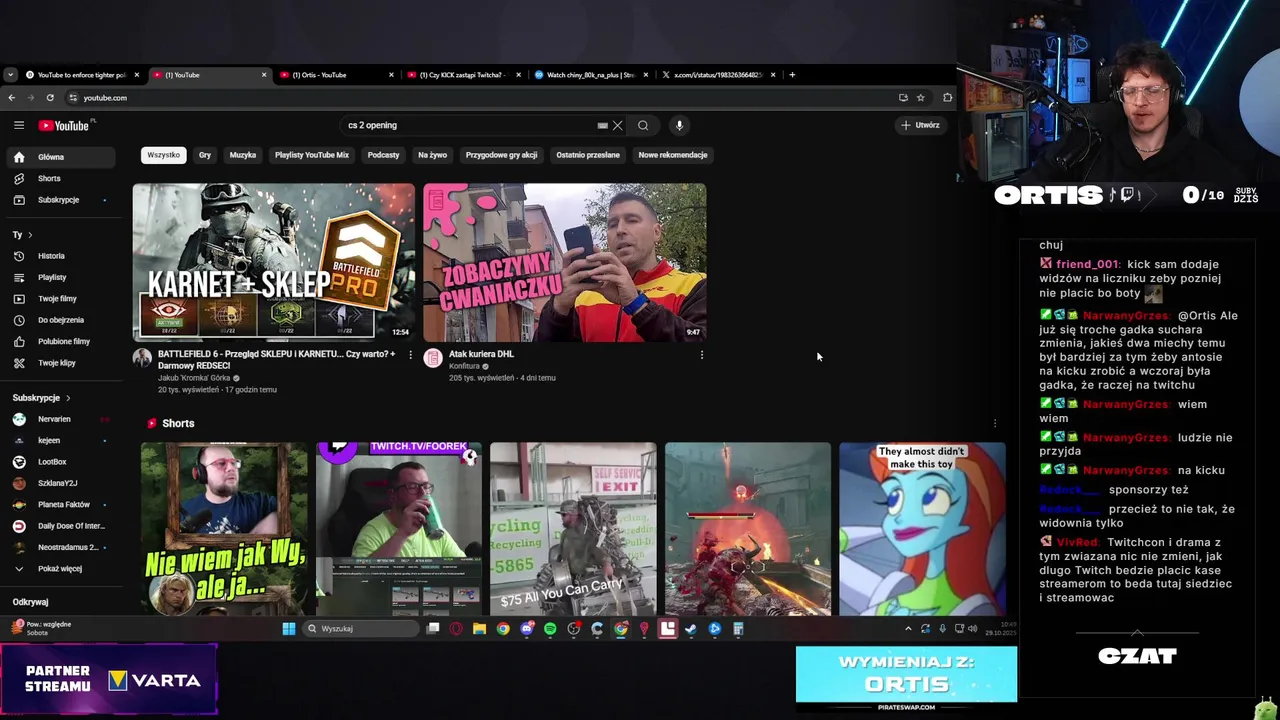Play the Atak kuriera DHL video
The image size is (1280, 720).
[565, 262]
